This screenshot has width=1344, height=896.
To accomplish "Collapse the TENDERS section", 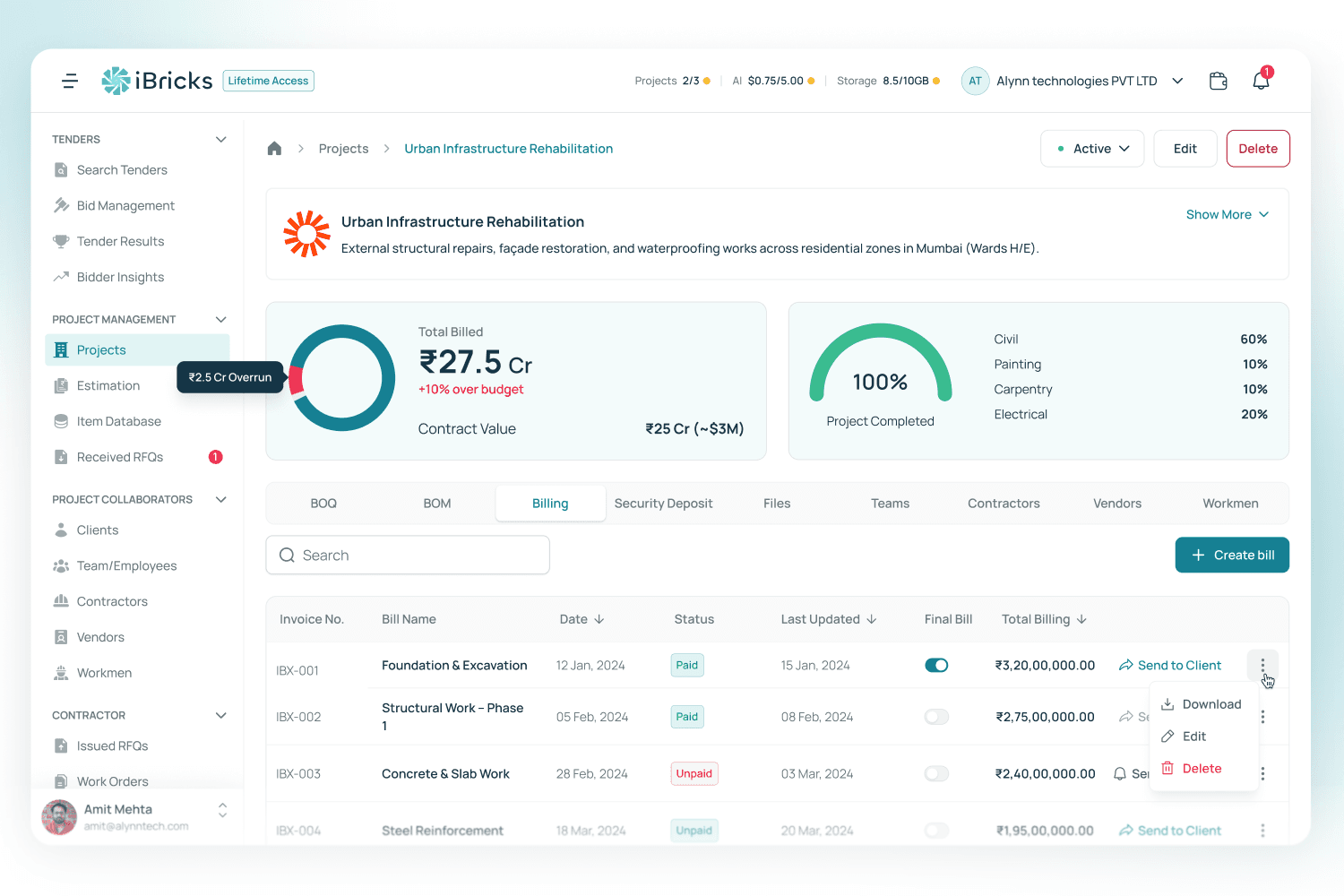I will point(221,140).
